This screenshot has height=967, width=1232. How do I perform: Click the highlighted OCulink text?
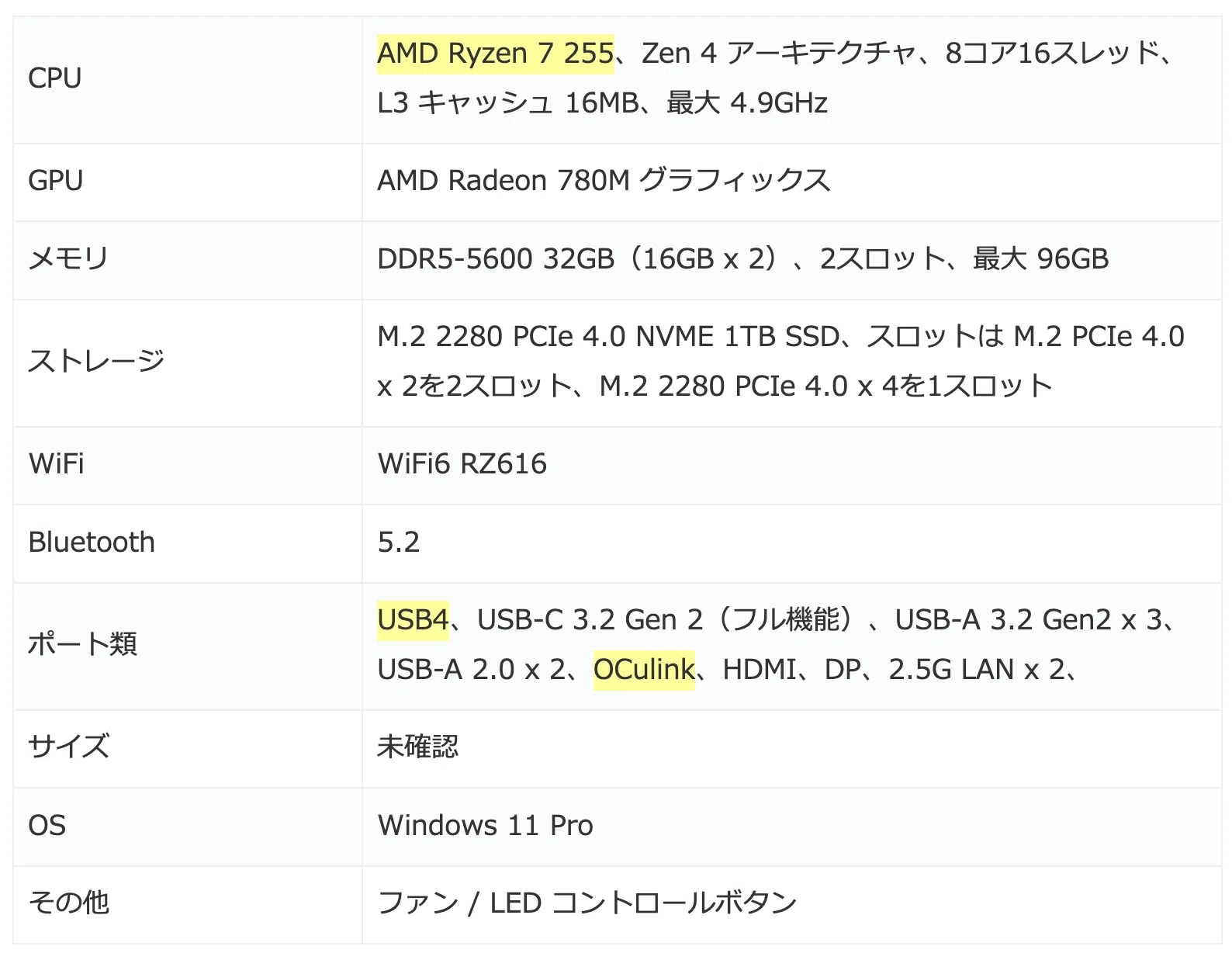644,670
